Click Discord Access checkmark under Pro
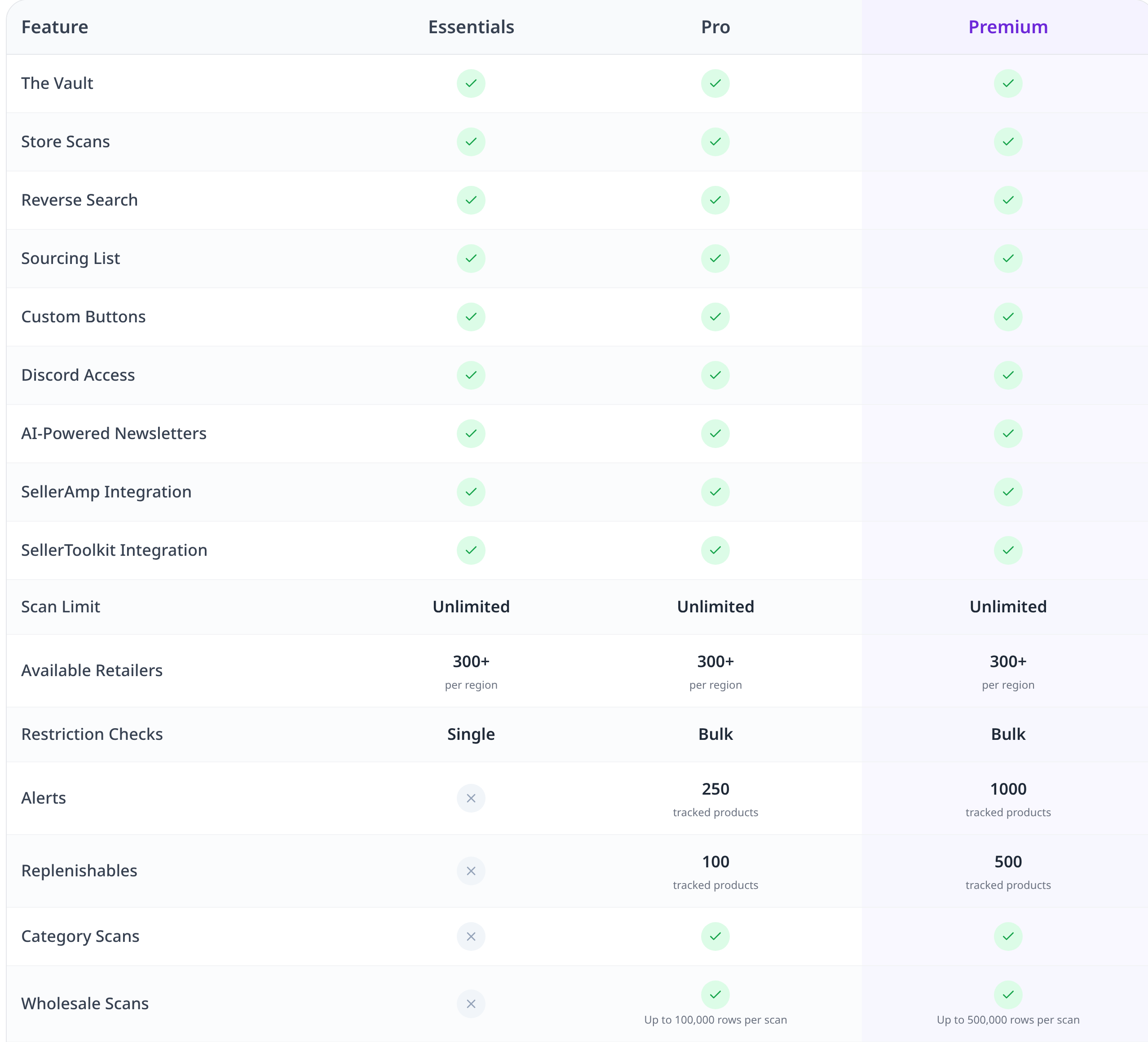Screen dimensions: 1148x1042 point(715,375)
